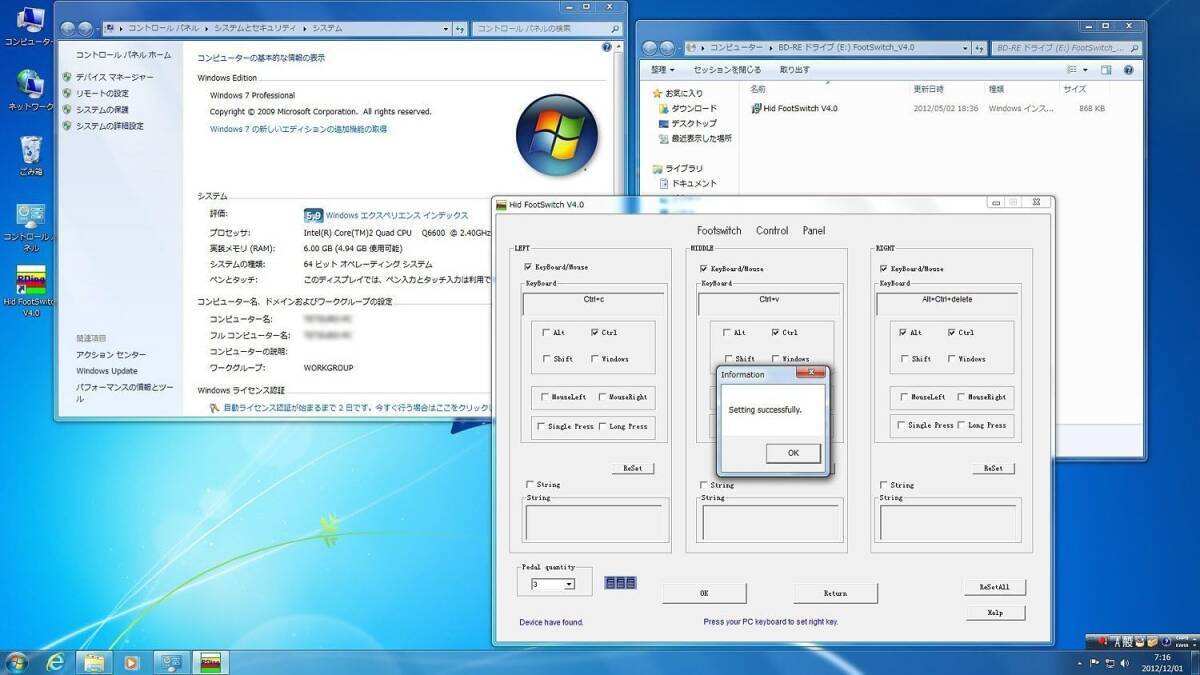Open the view options dropdown arrow in Explorer

tap(1085, 70)
